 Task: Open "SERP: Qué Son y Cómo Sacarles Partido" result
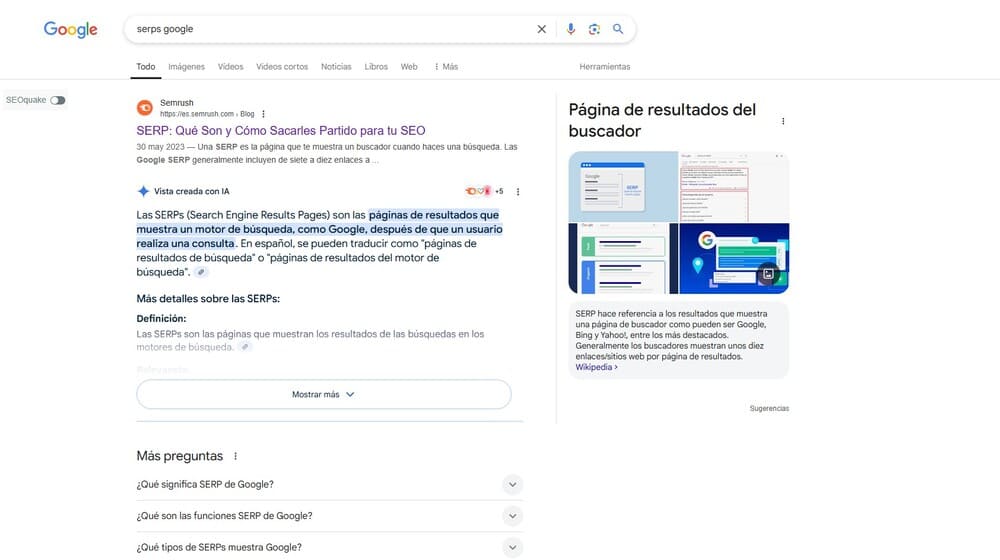coord(281,131)
